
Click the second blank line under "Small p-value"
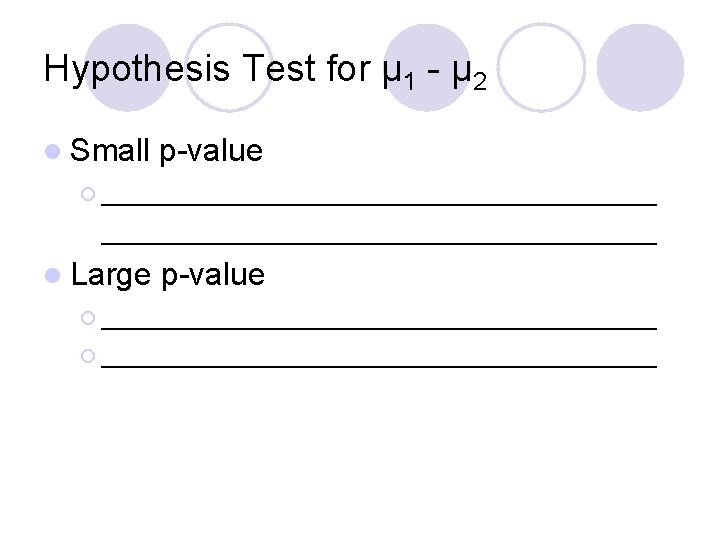tap(379, 241)
